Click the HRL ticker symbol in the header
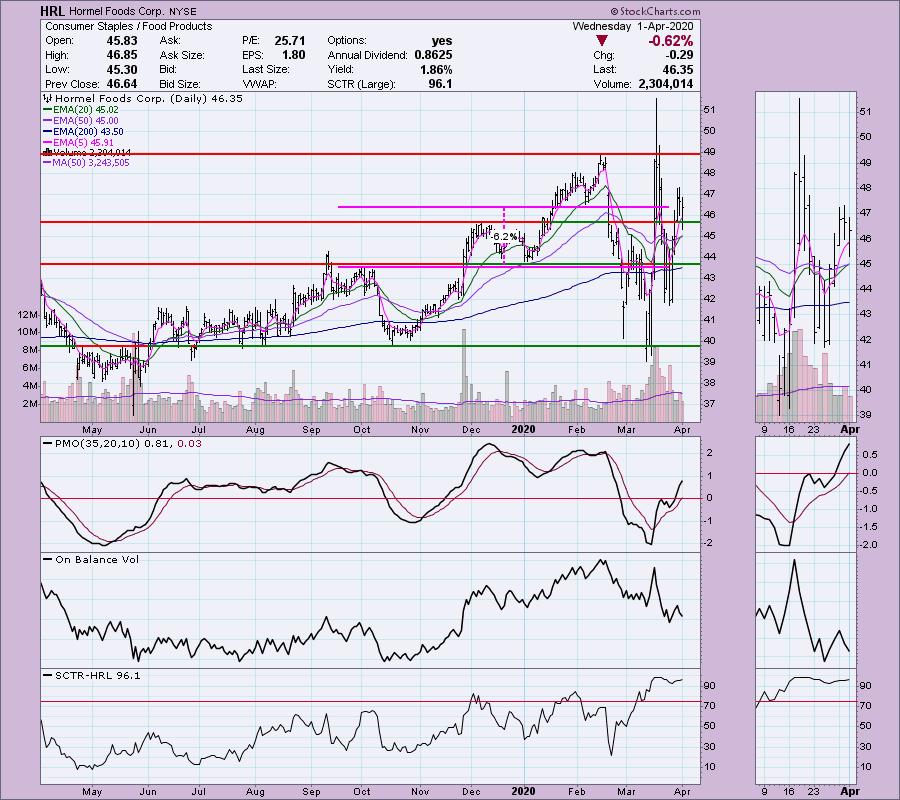This screenshot has width=900, height=800. tap(52, 11)
